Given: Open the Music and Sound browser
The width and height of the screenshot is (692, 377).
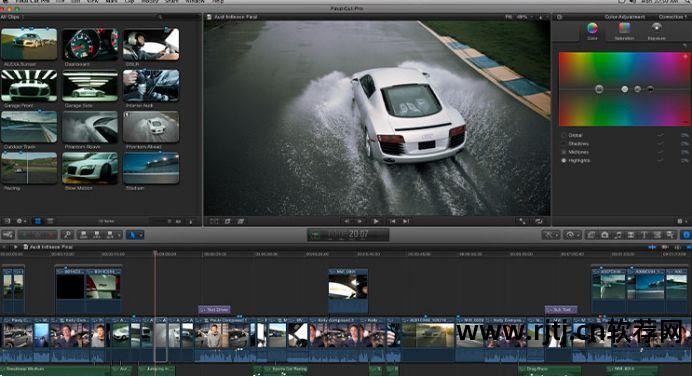Looking at the screenshot, I should coord(618,235).
